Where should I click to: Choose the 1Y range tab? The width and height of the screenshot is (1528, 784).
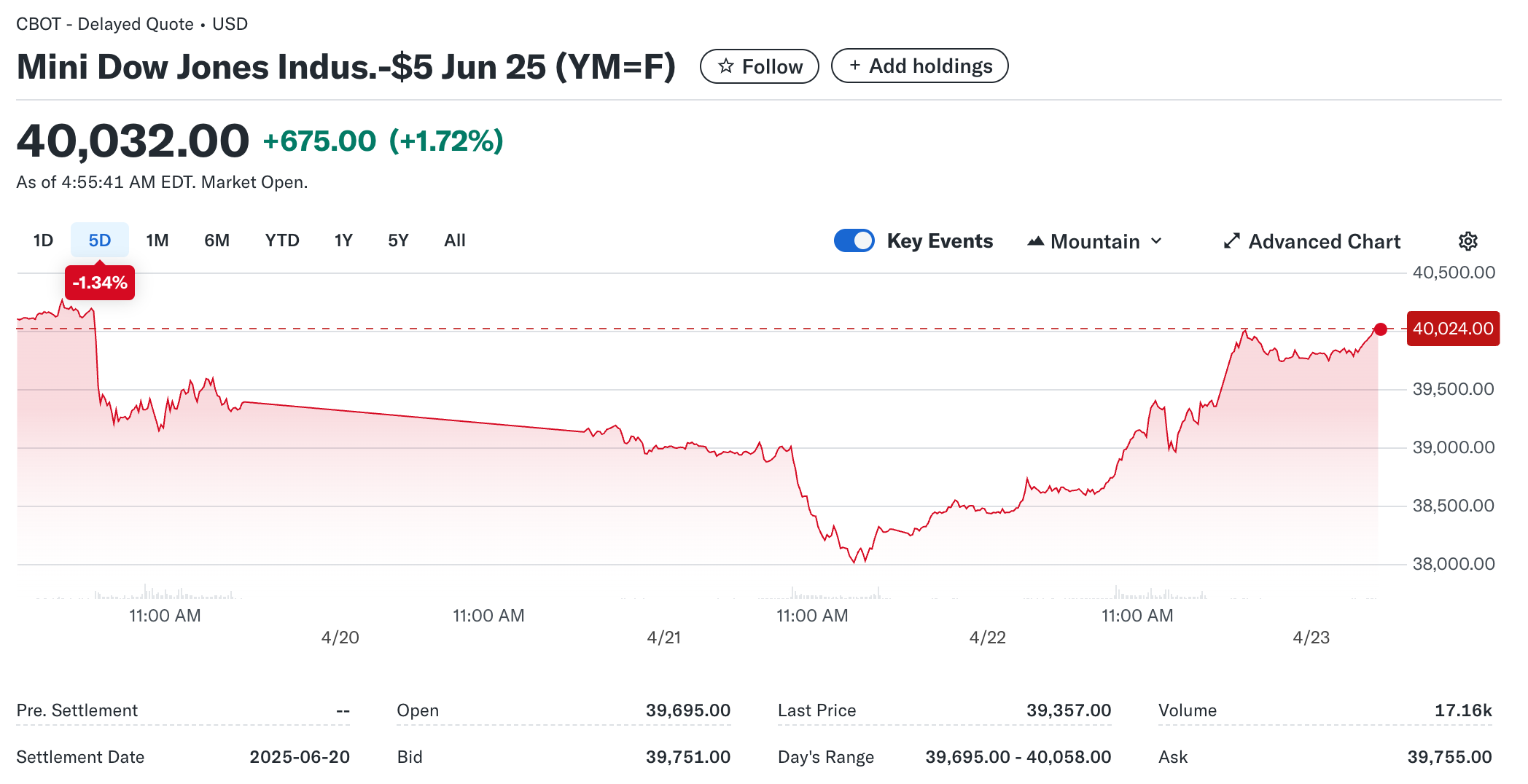(x=343, y=240)
